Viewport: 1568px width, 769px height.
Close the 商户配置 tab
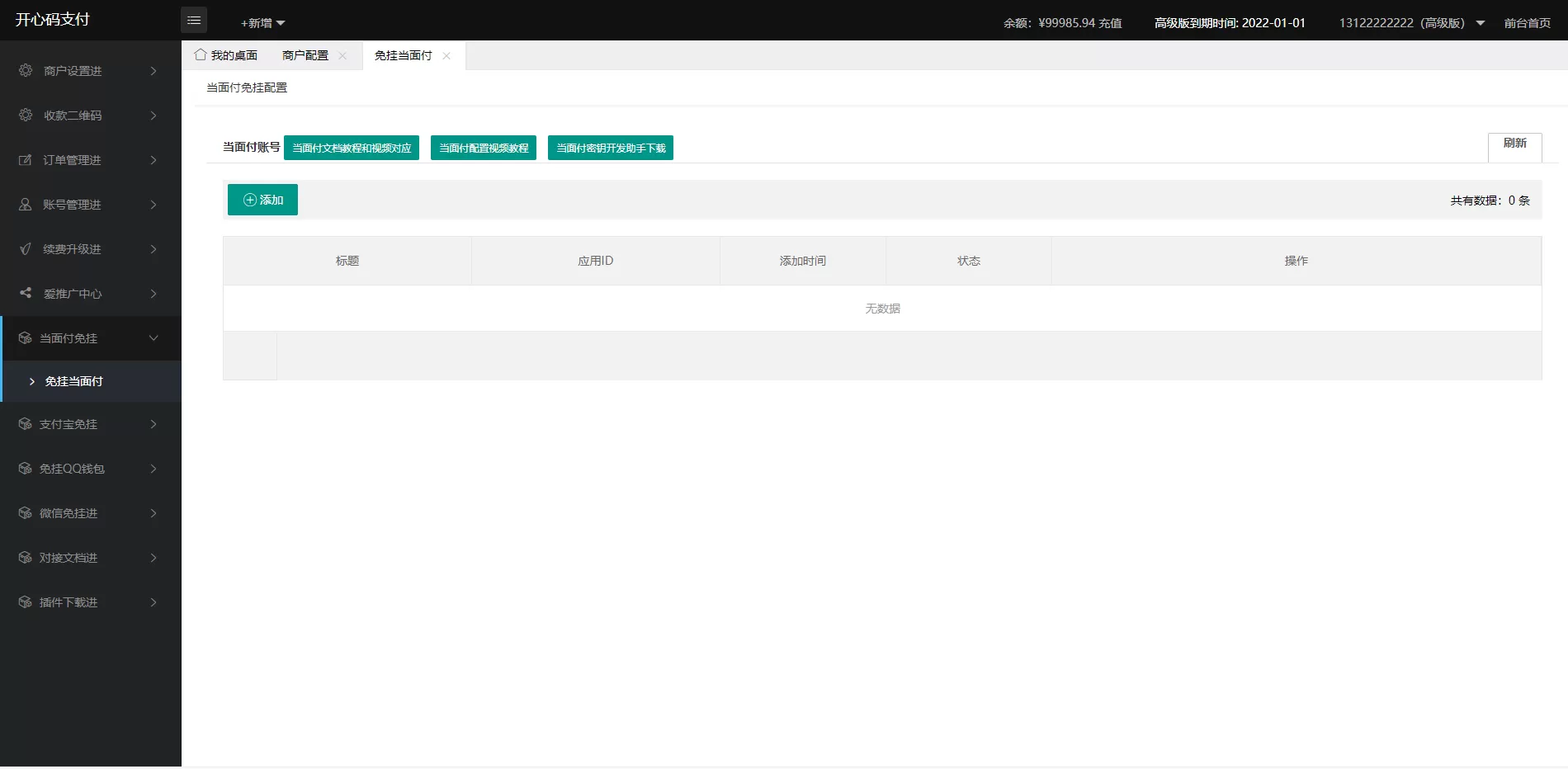coord(342,55)
